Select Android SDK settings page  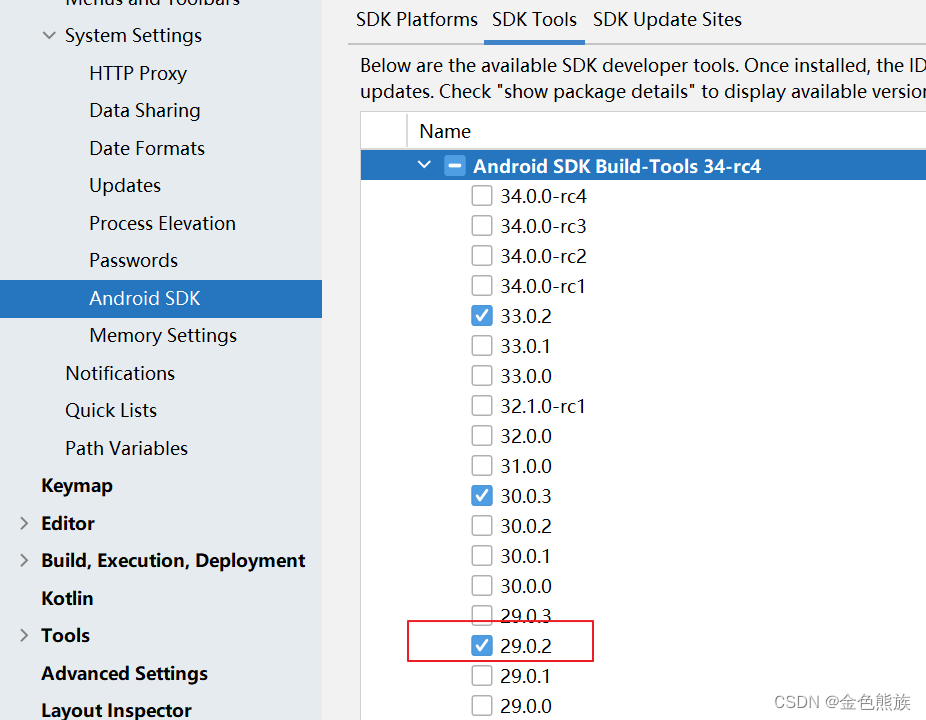(x=161, y=298)
